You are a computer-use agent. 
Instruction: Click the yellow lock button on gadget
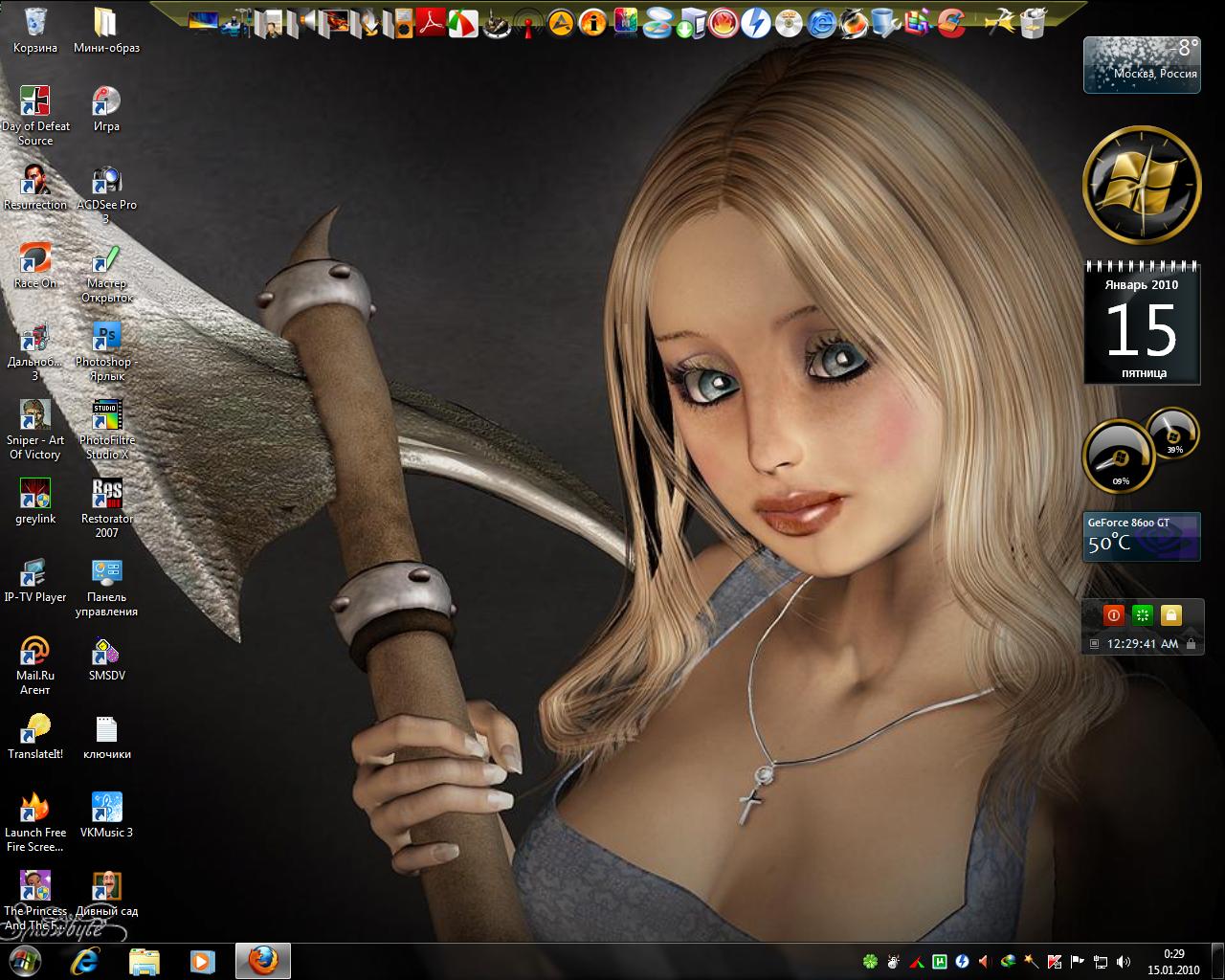pos(1171,614)
